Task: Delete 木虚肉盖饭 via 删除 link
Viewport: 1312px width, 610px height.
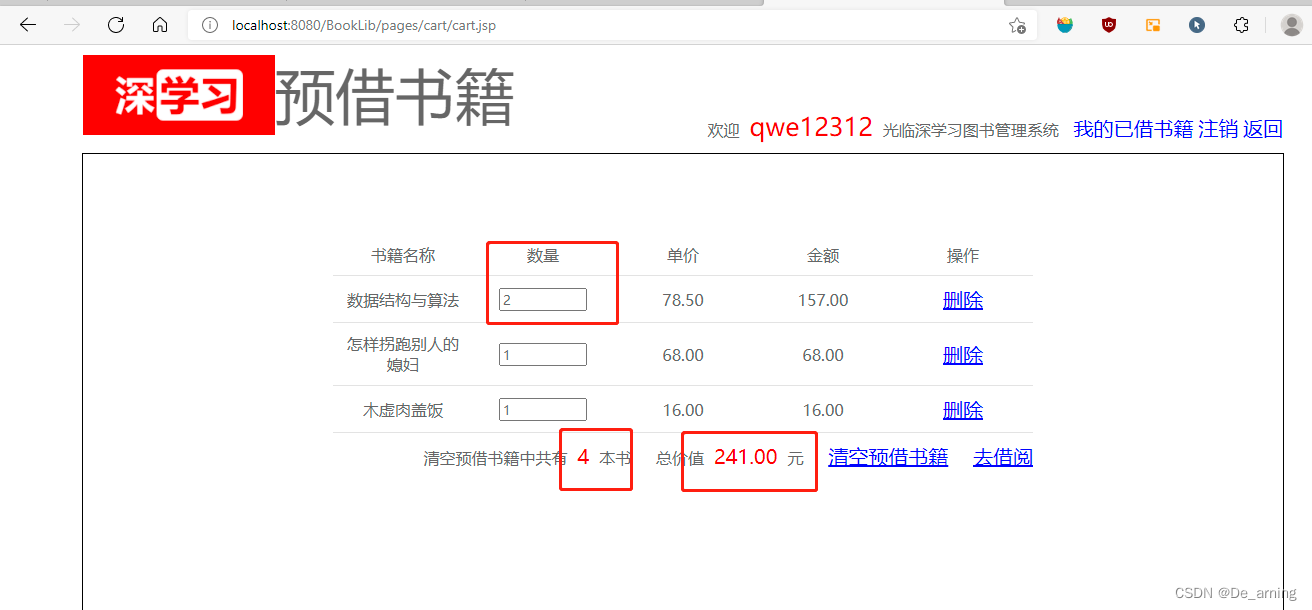Action: 963,410
